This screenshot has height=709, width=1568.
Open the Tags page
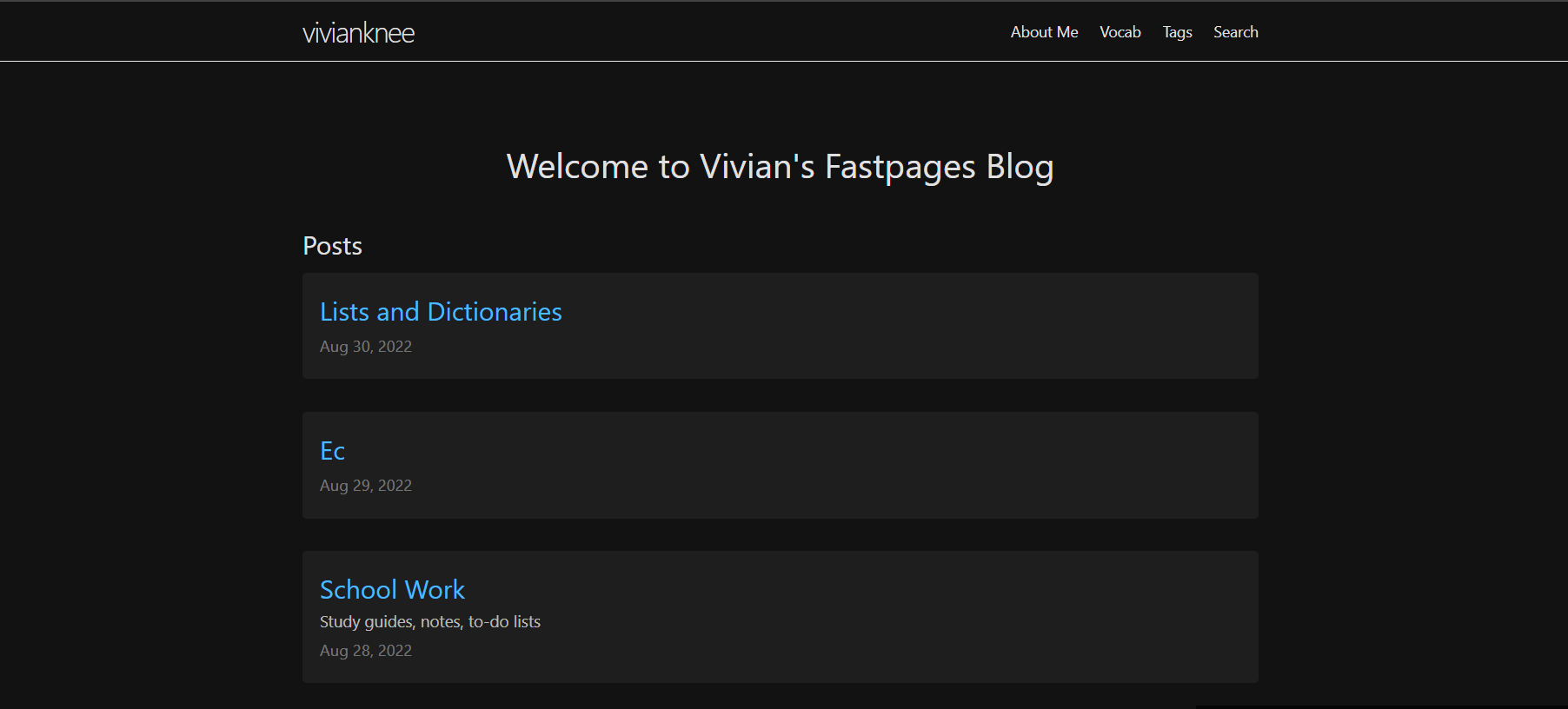point(1177,31)
